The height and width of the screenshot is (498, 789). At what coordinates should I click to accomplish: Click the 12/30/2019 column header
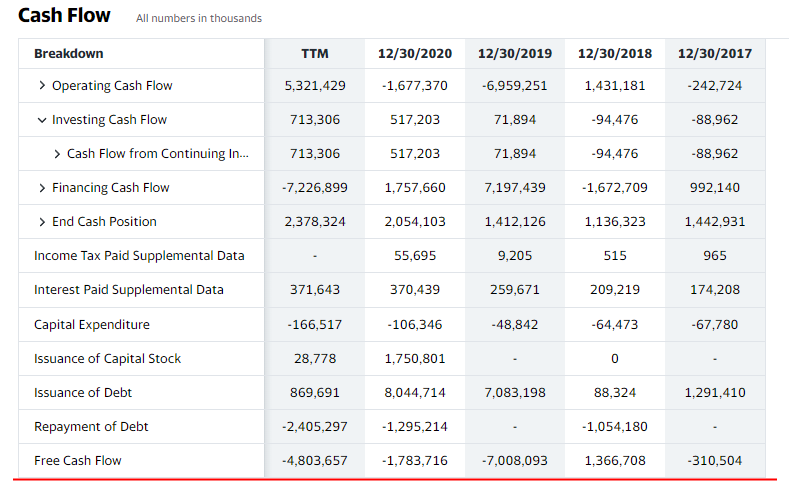pyautogui.click(x=515, y=53)
